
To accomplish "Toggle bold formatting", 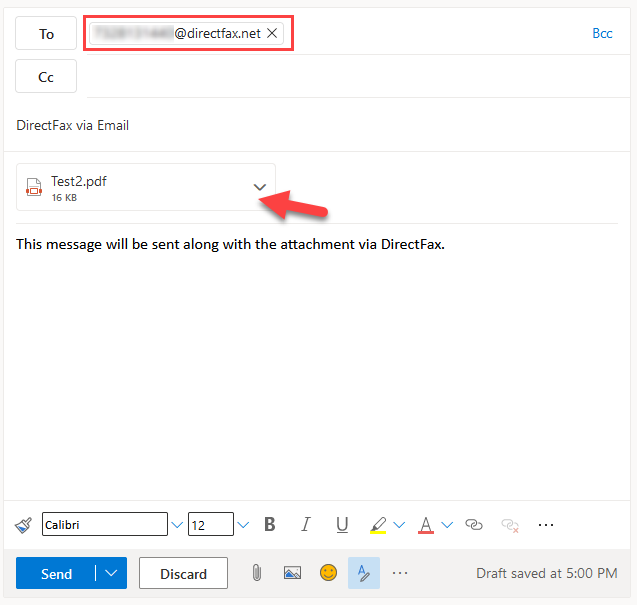I will [269, 524].
